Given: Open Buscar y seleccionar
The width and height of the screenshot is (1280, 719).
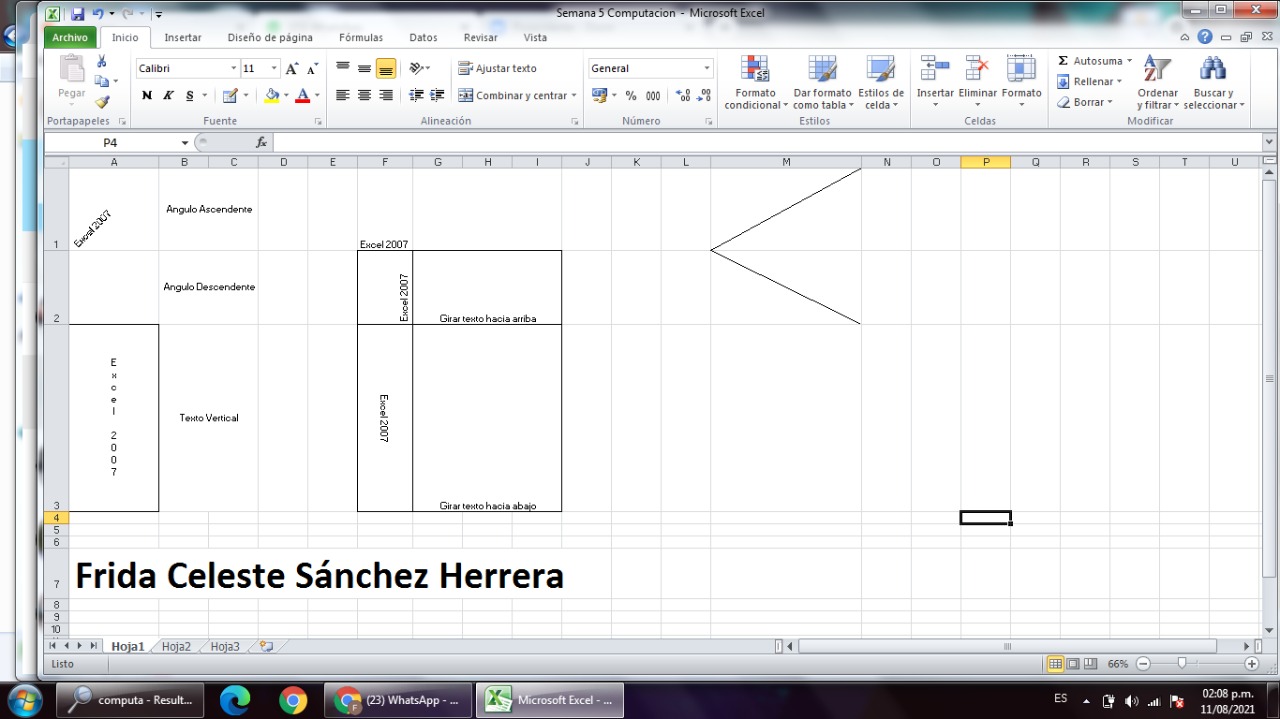Looking at the screenshot, I should click(x=1214, y=82).
